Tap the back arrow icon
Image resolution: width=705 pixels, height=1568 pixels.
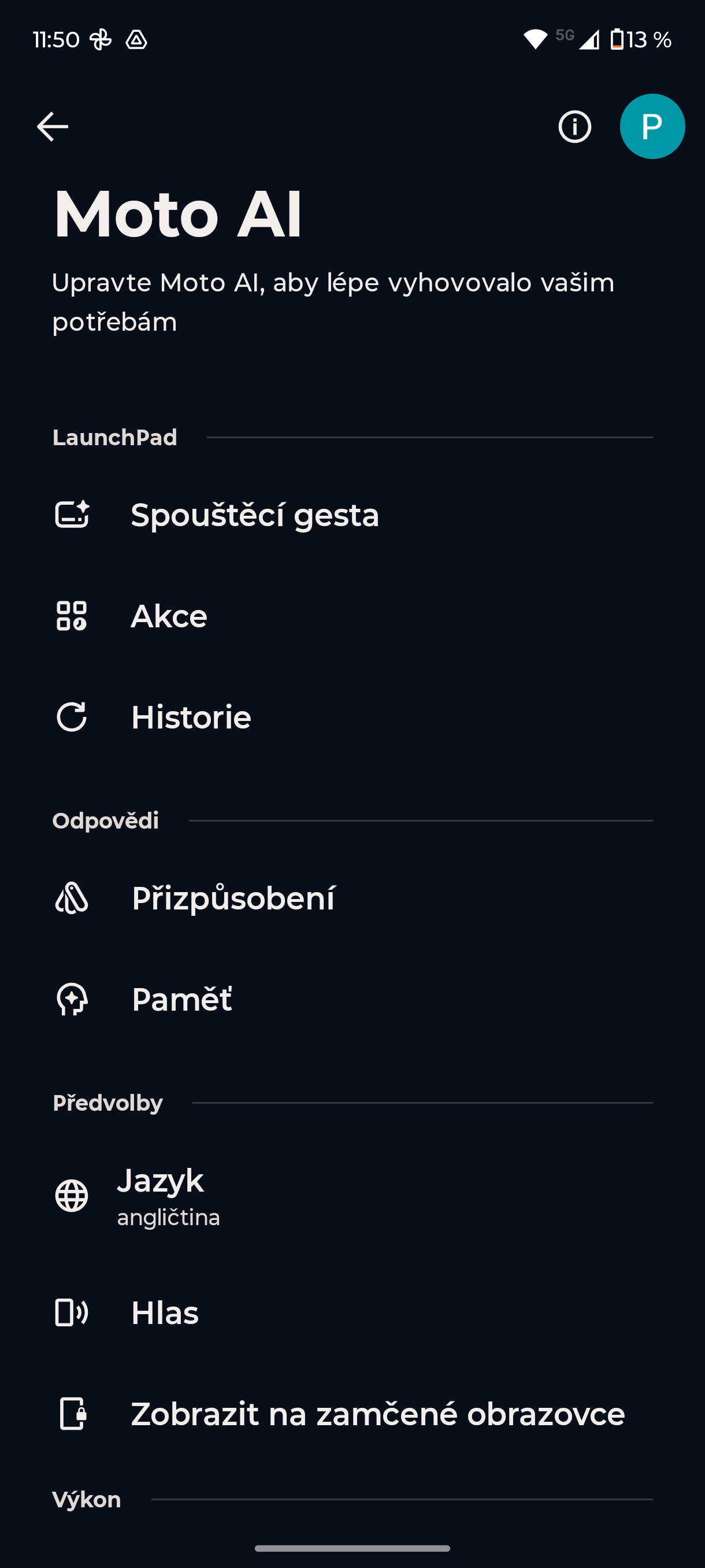(x=53, y=127)
